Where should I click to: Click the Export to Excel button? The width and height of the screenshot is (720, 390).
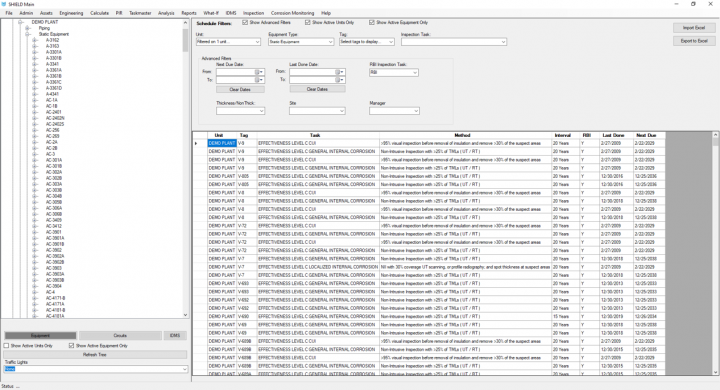coord(694,41)
